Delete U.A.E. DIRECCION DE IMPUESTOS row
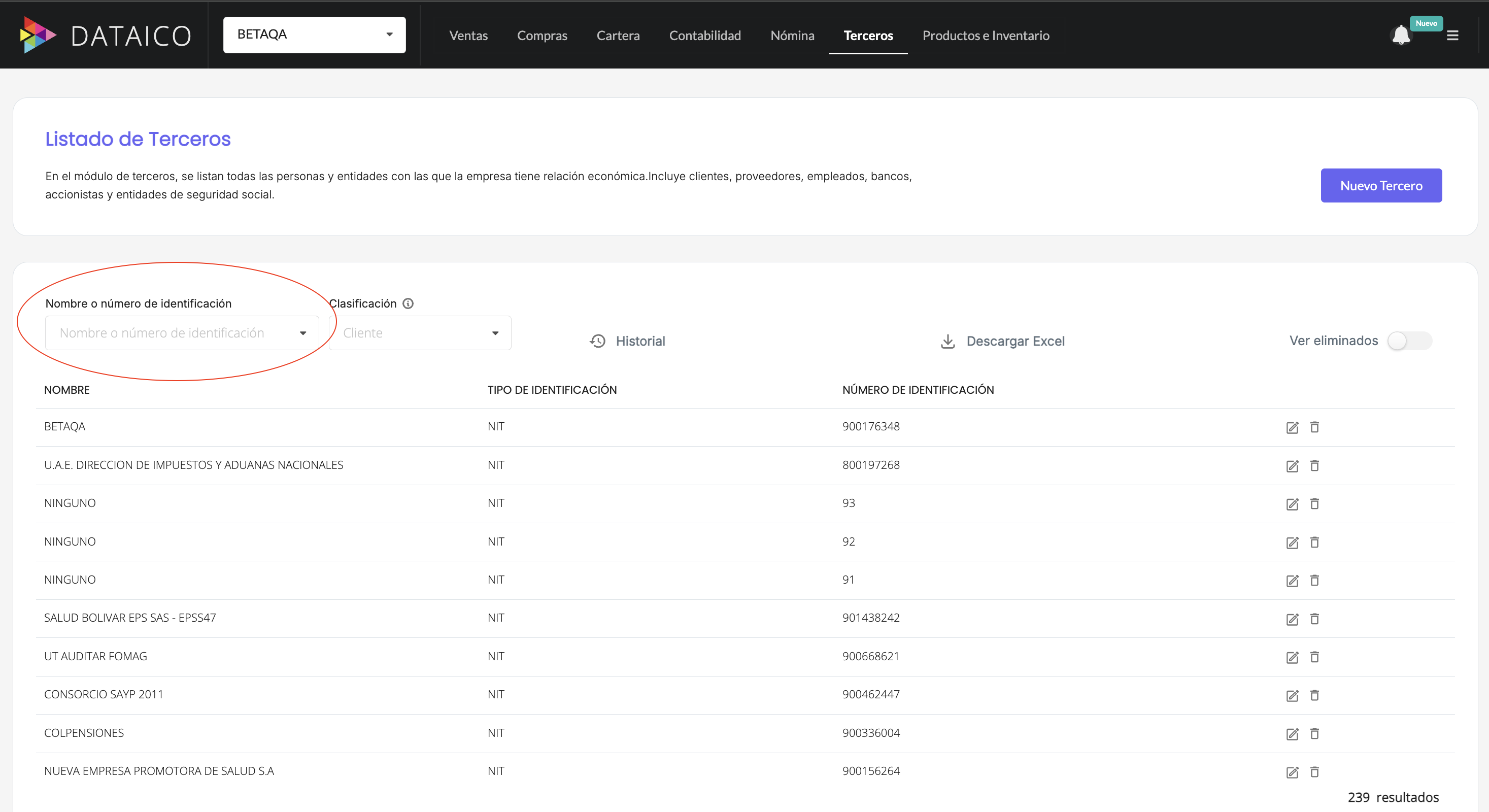The image size is (1489, 812). pyautogui.click(x=1314, y=466)
